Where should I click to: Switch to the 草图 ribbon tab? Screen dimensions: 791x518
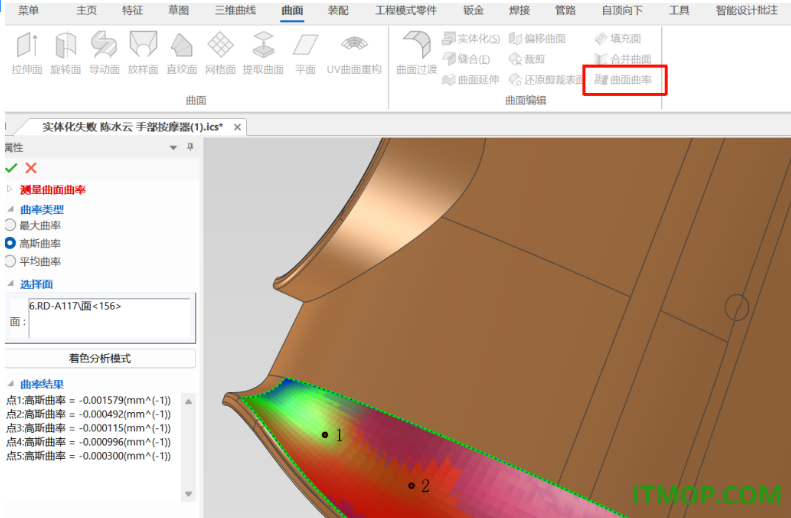[179, 10]
